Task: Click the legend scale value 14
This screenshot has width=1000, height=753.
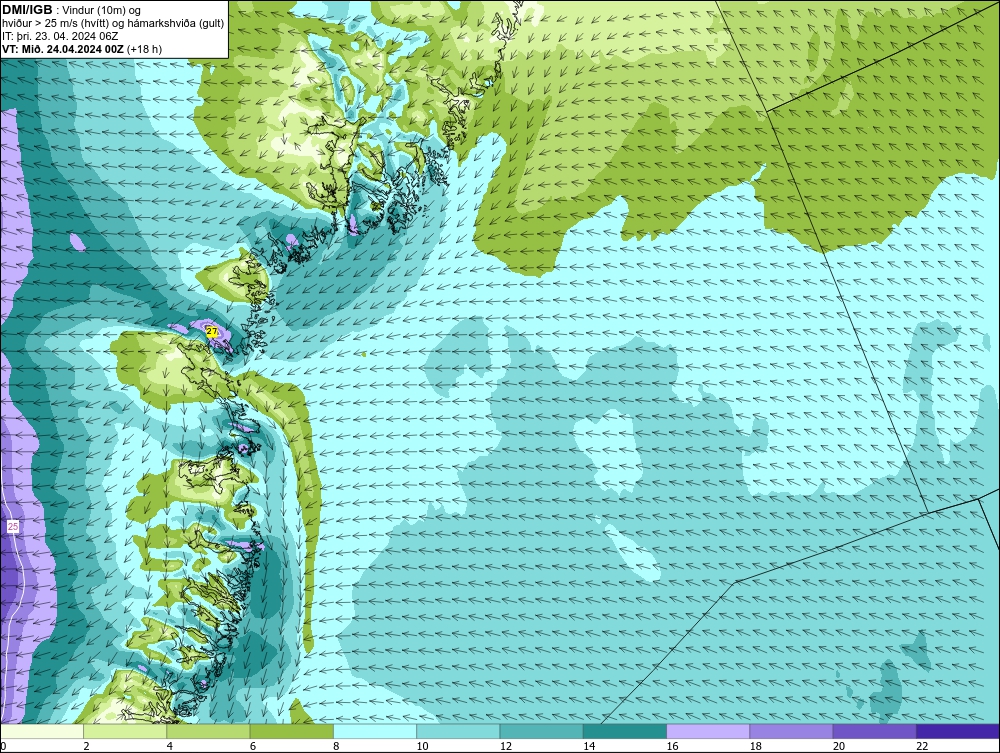Action: click(x=589, y=747)
